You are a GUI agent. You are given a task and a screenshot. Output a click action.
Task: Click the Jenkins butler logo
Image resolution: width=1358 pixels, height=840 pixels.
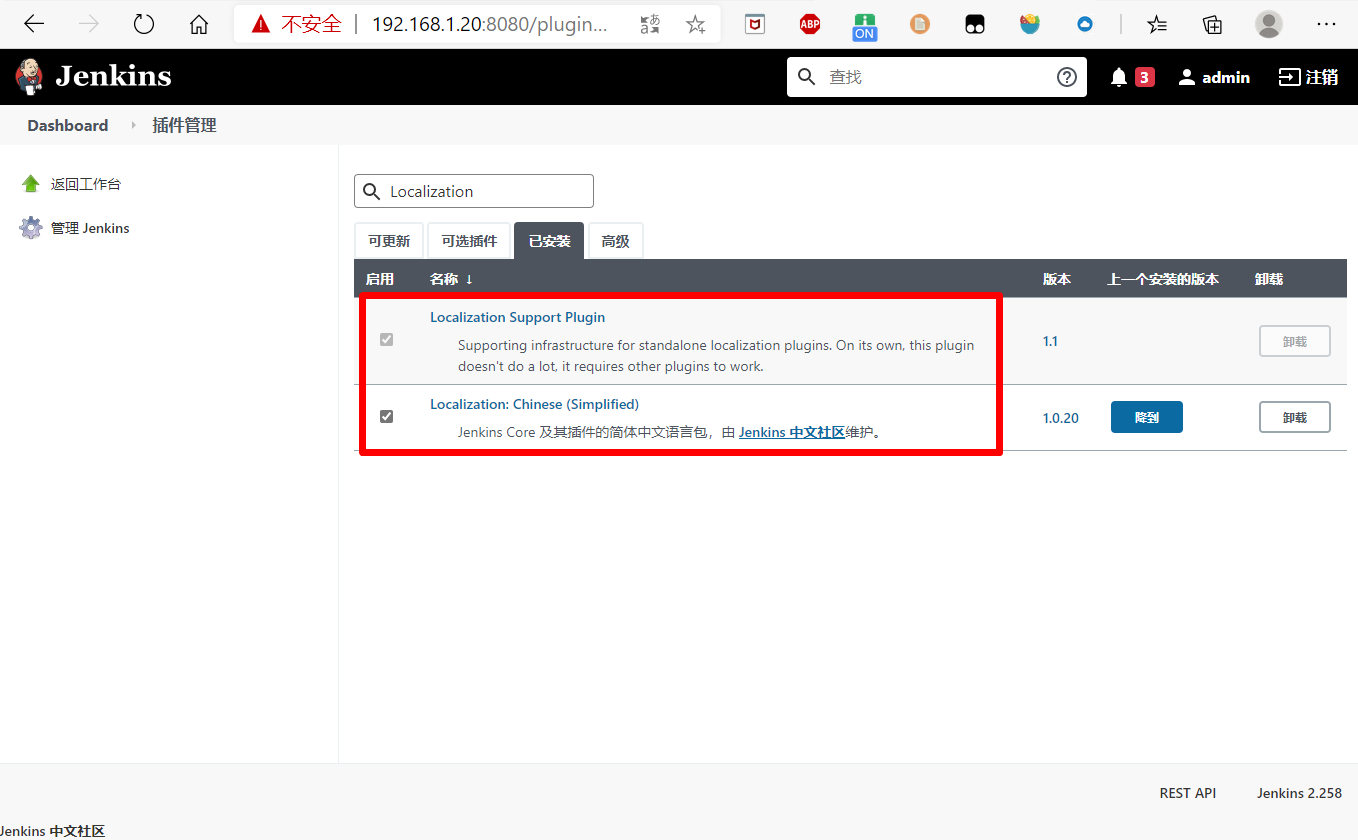click(x=30, y=76)
